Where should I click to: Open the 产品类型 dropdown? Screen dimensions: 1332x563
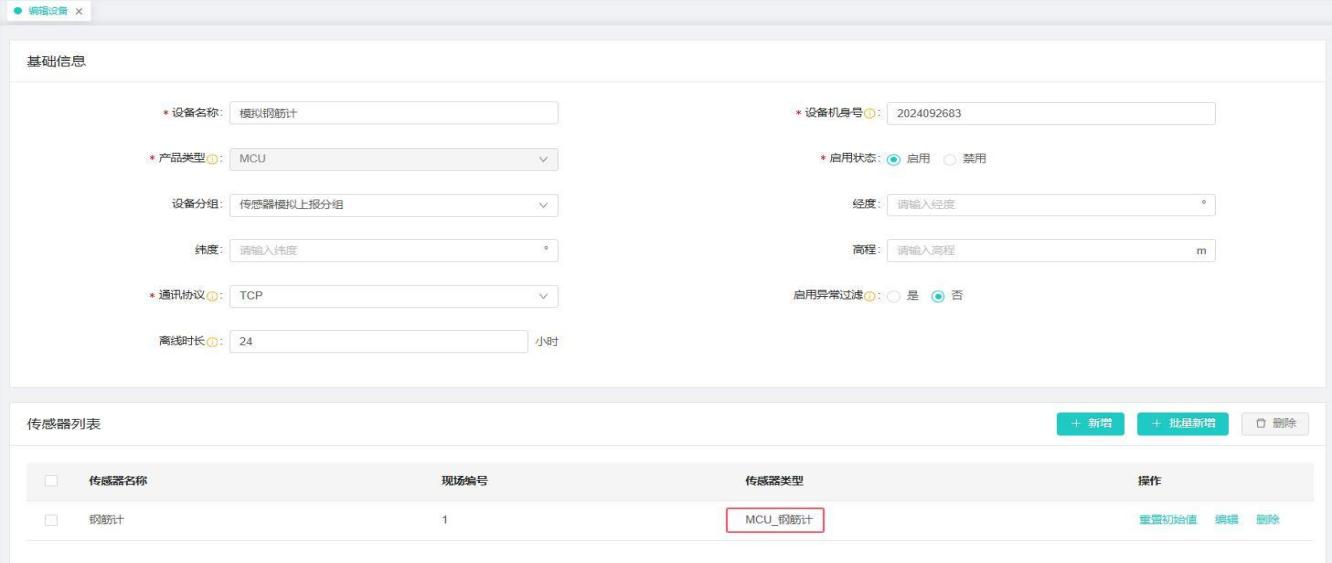click(393, 159)
